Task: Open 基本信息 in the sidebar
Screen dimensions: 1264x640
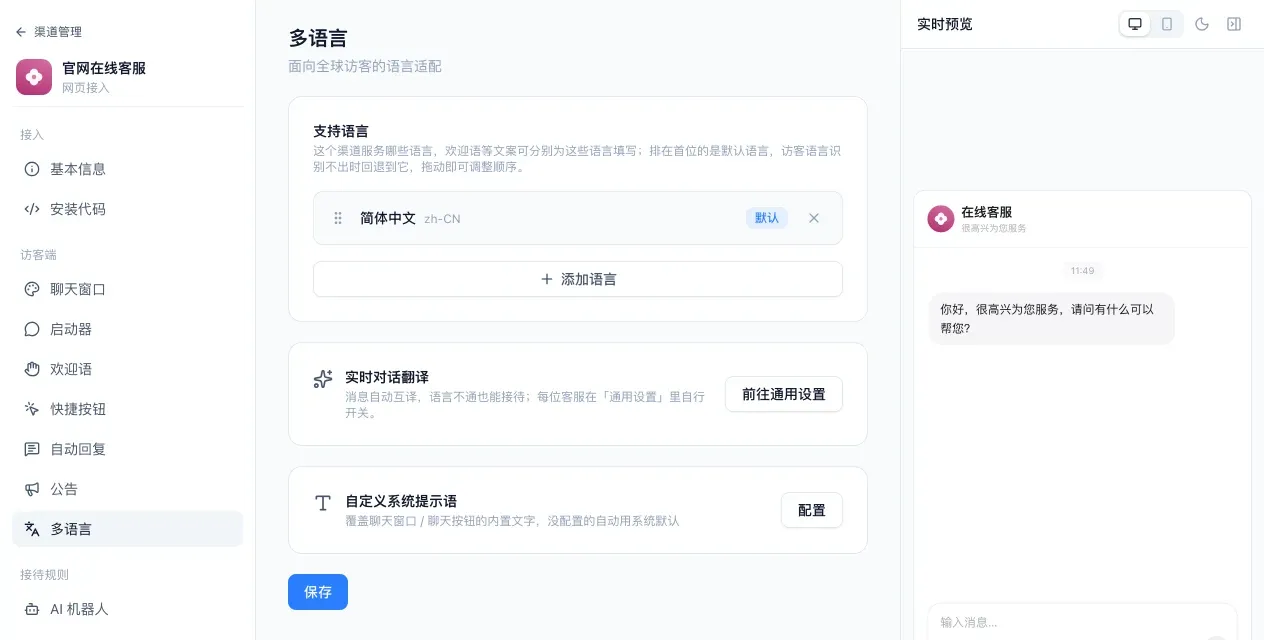Action: tap(127, 169)
